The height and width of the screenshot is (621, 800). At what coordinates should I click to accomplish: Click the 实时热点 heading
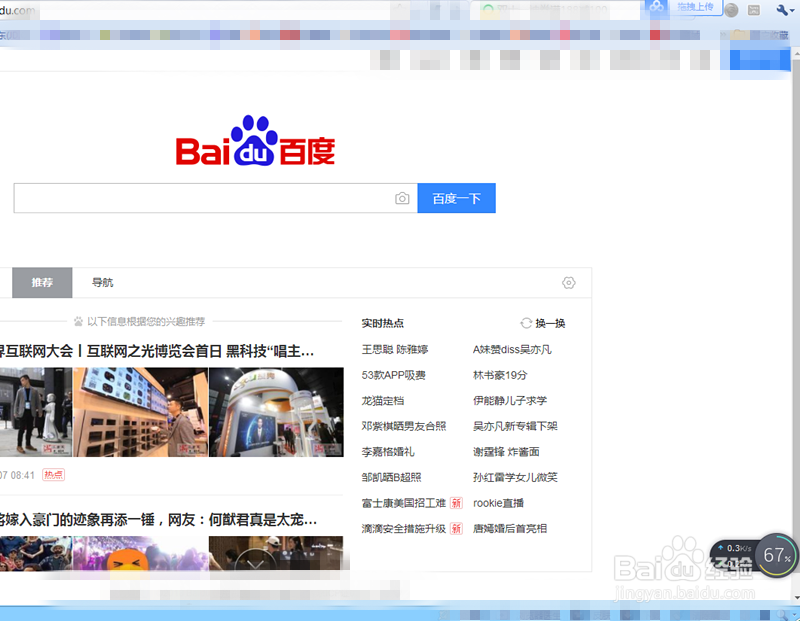click(x=383, y=323)
